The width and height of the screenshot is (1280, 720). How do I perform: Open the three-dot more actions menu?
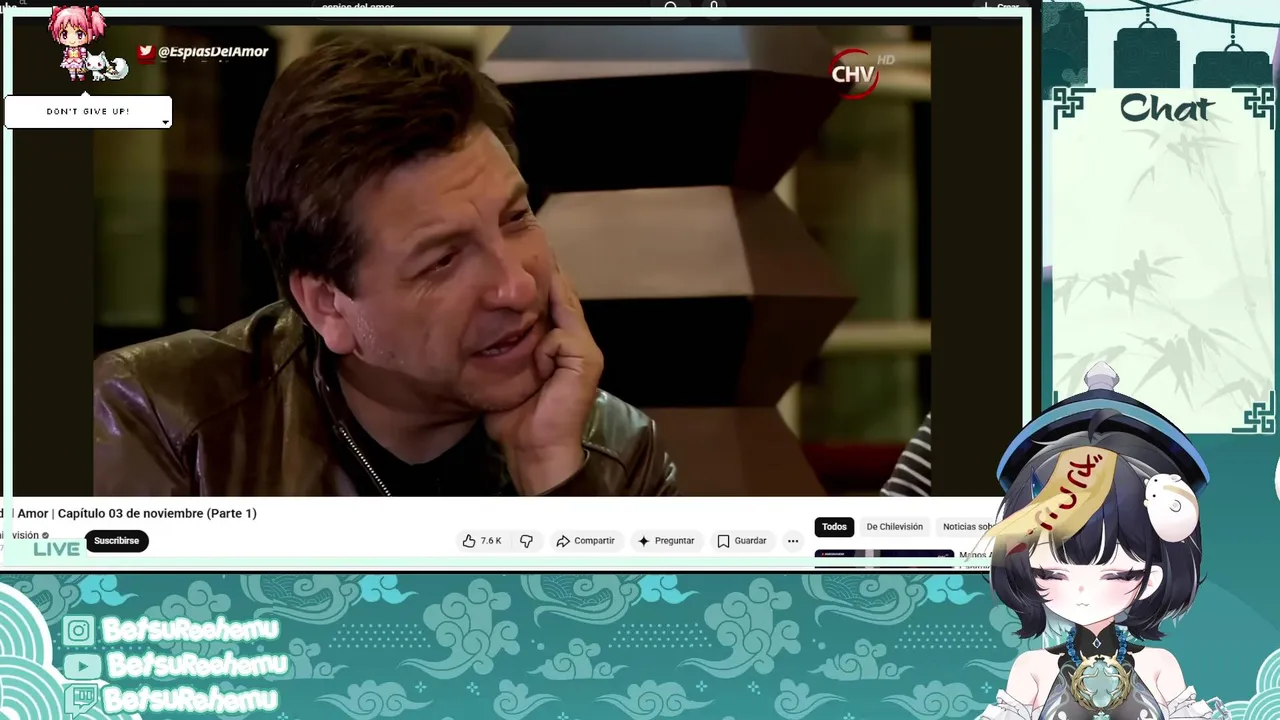(793, 541)
